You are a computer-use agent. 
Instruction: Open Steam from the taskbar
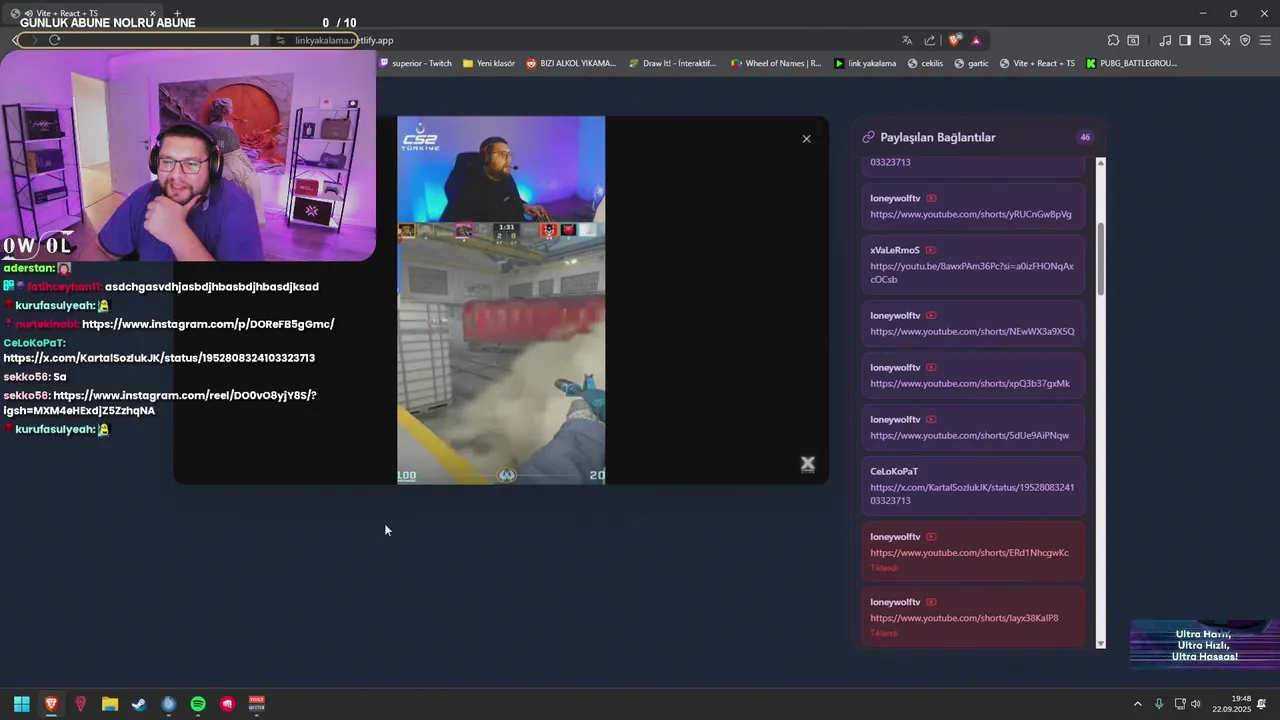139,704
